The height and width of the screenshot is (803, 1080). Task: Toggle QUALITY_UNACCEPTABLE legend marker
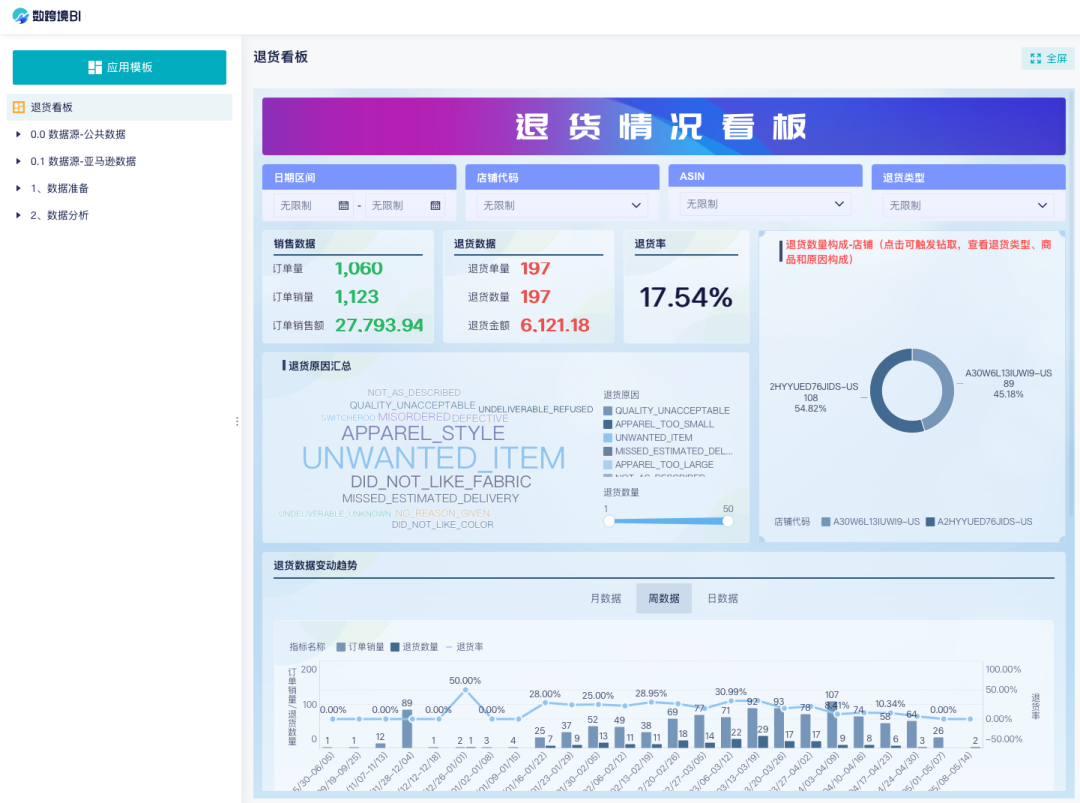608,410
